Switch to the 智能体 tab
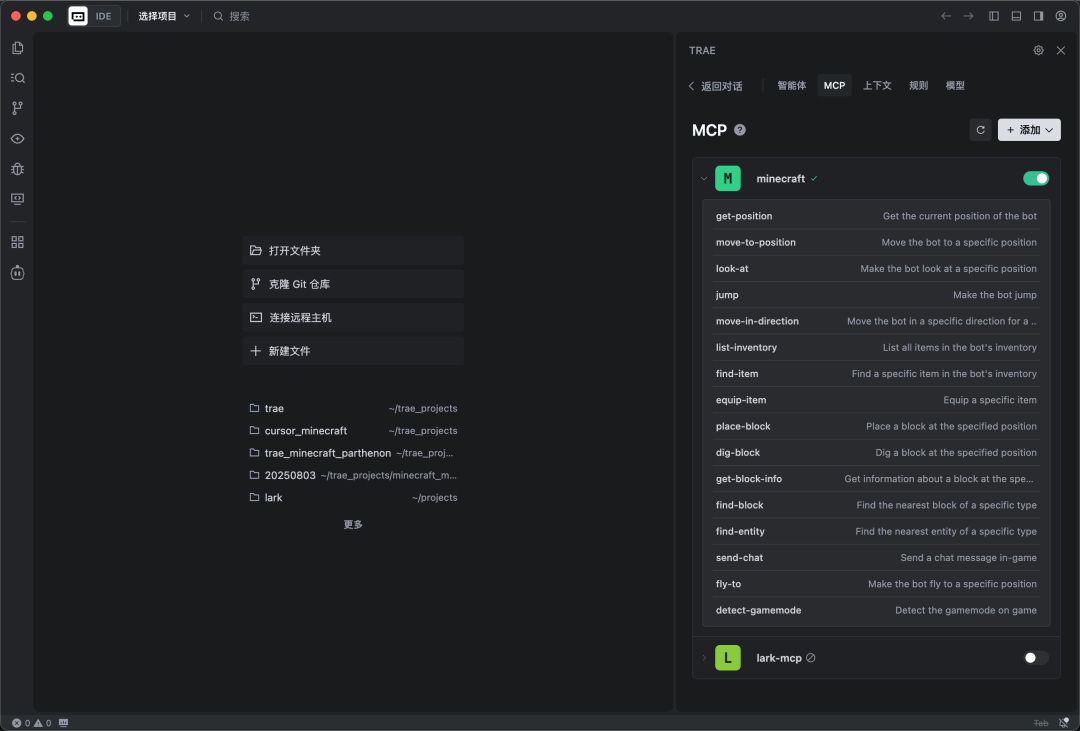 pyautogui.click(x=791, y=85)
